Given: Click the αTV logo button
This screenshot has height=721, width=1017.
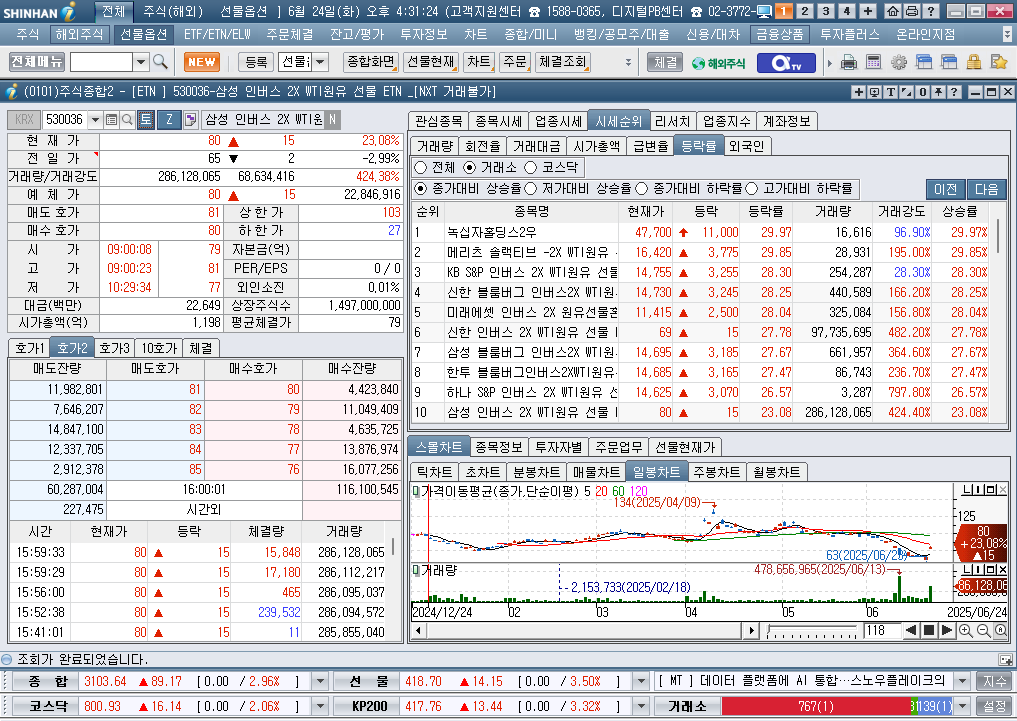Looking at the screenshot, I should [x=785, y=63].
